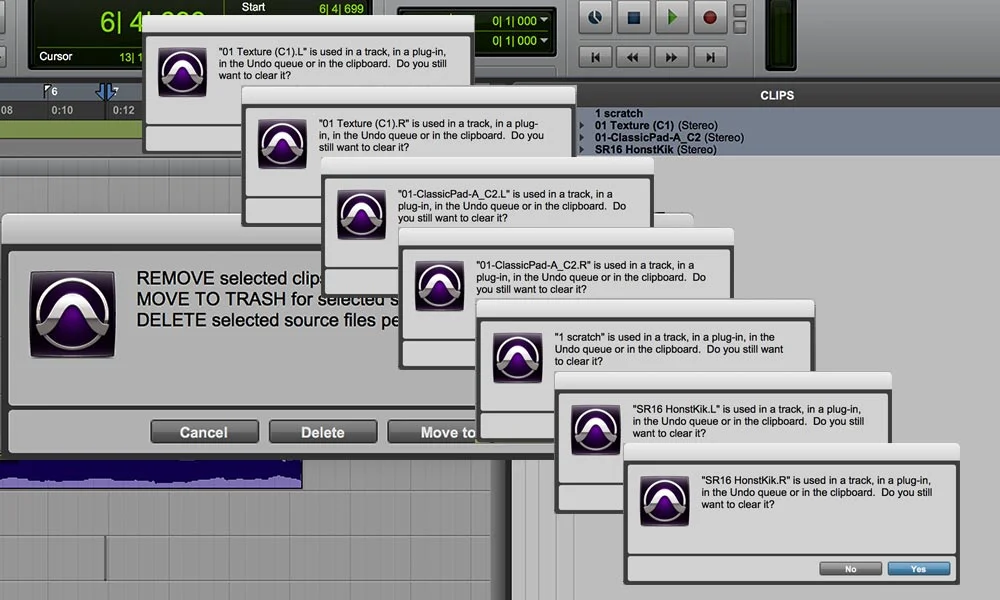The image size is (1000, 600).
Task: Click DELETE selected source files text line
Action: point(267,320)
